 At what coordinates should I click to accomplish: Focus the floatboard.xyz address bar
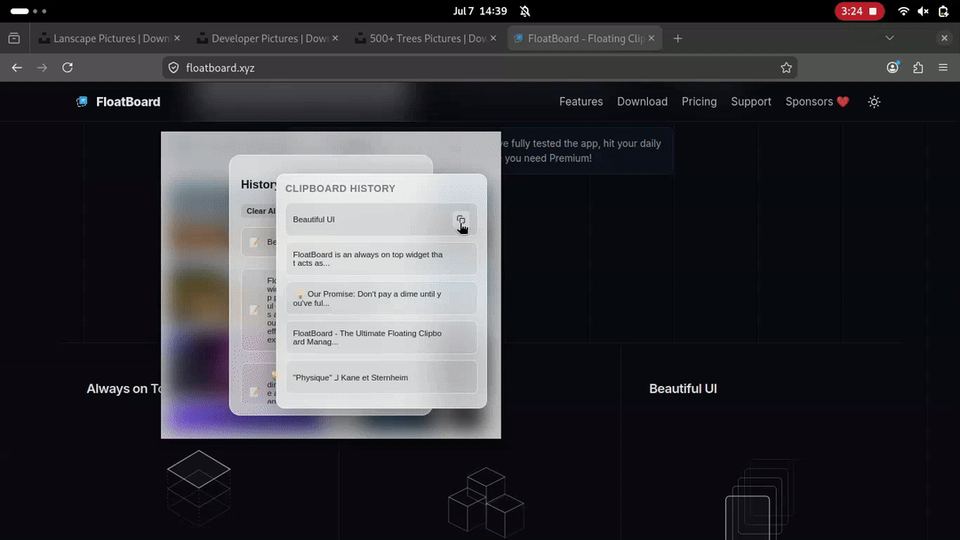(479, 68)
